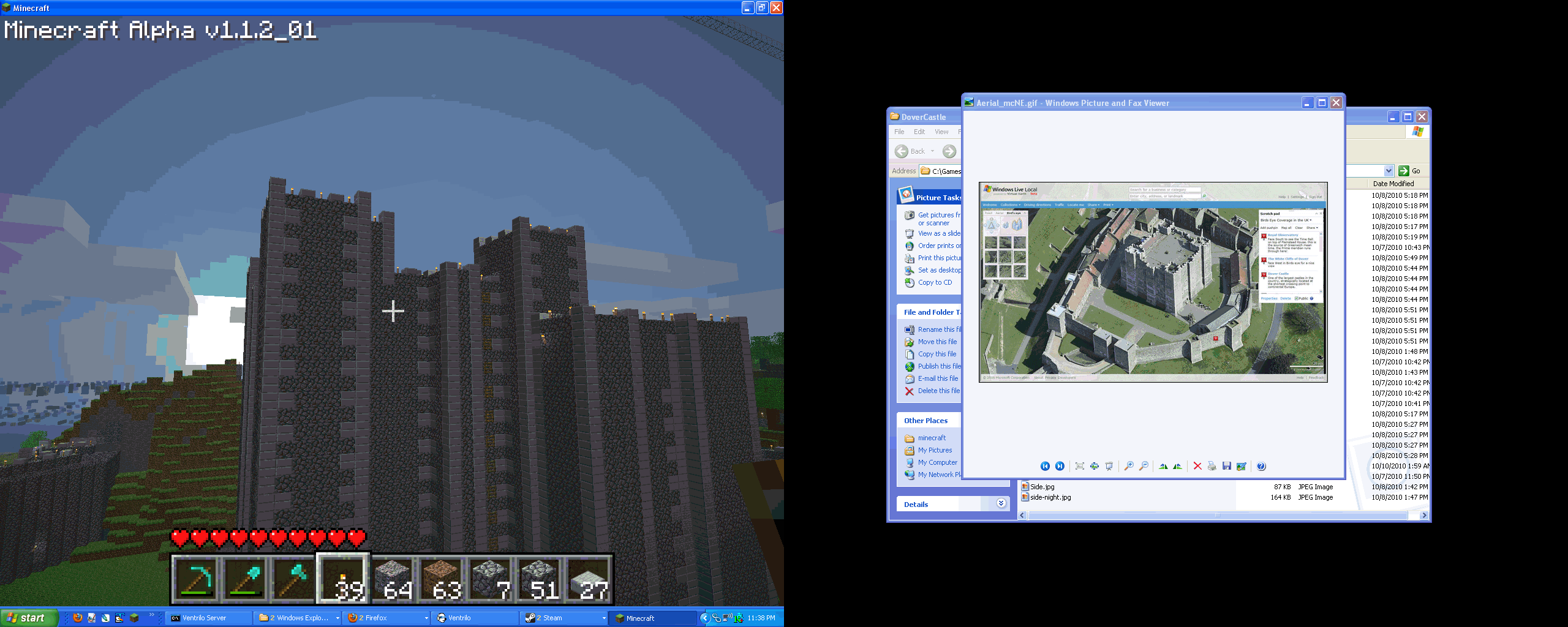This screenshot has height=627, width=1568.
Task: Switch to Ventrilo Server taskbar button
Action: click(x=208, y=618)
